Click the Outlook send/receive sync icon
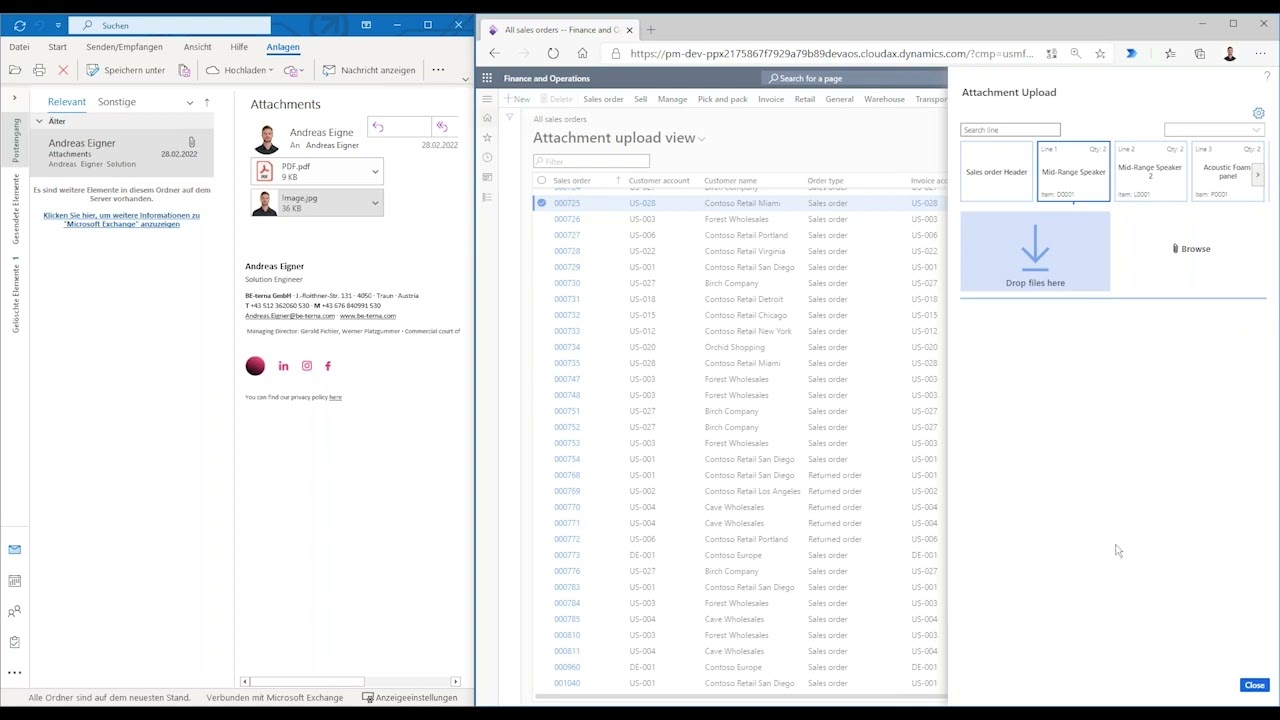Screen dimensions: 1280x720 coord(19,25)
